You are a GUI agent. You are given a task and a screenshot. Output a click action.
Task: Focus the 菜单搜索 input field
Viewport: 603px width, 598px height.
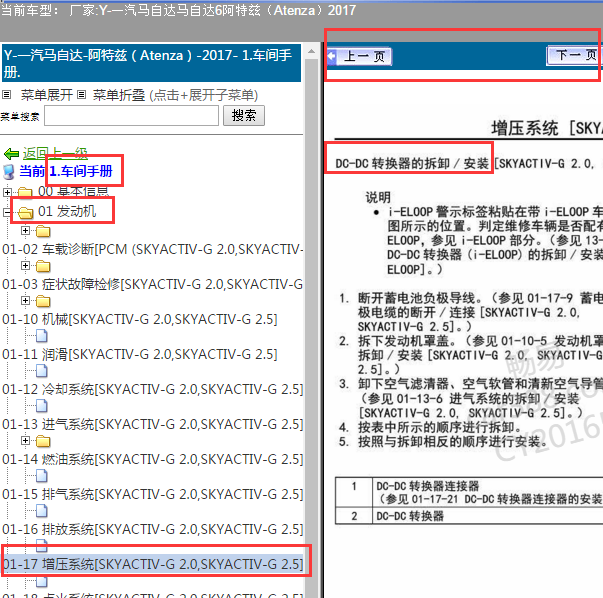tap(131, 116)
